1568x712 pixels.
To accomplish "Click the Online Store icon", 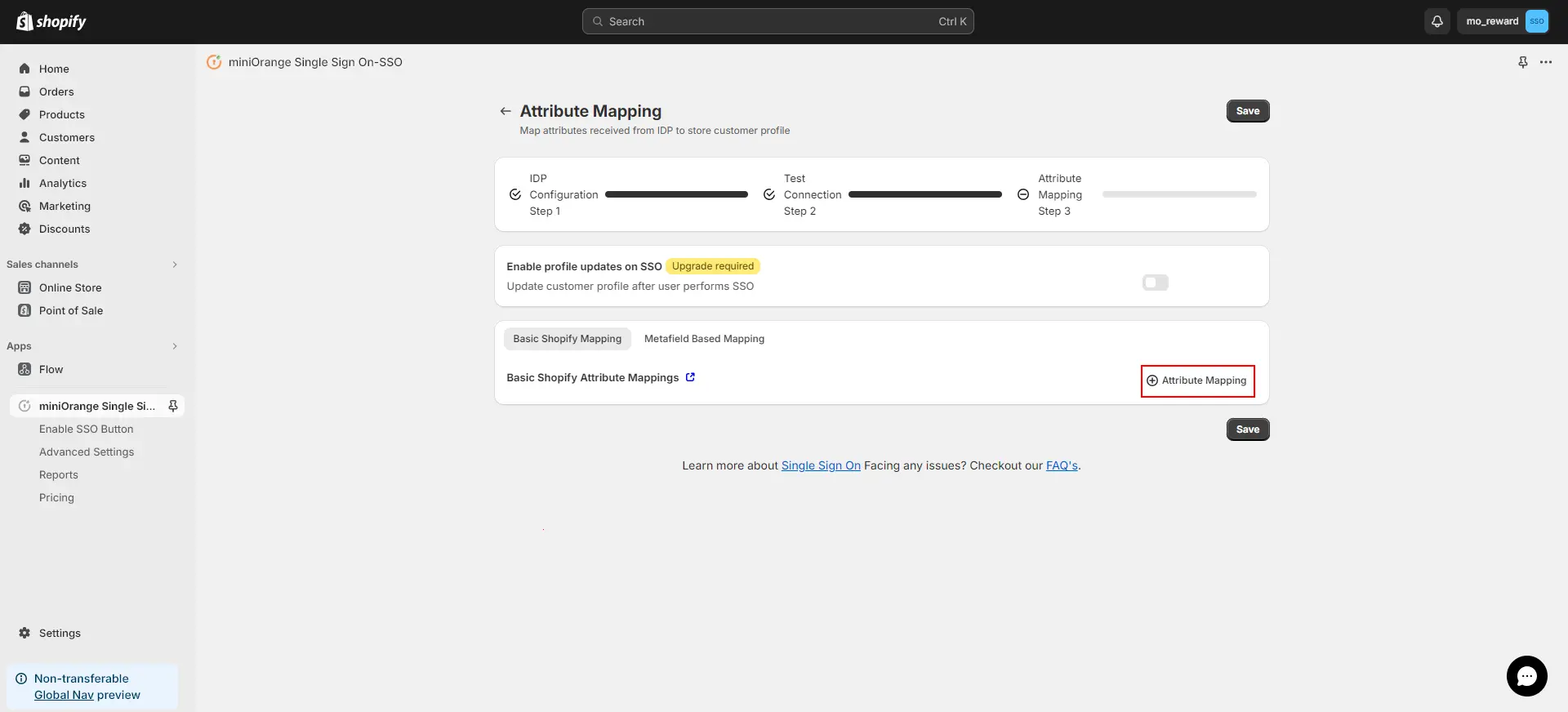I will pos(24,287).
